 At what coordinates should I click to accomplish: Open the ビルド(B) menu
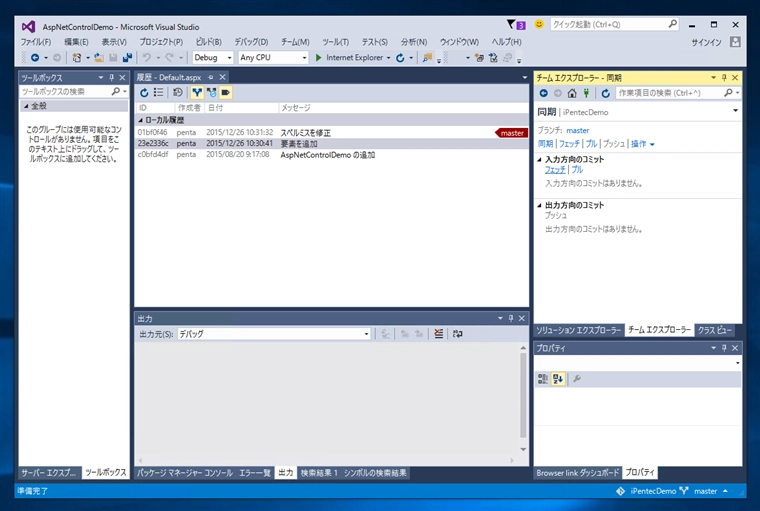(208, 42)
